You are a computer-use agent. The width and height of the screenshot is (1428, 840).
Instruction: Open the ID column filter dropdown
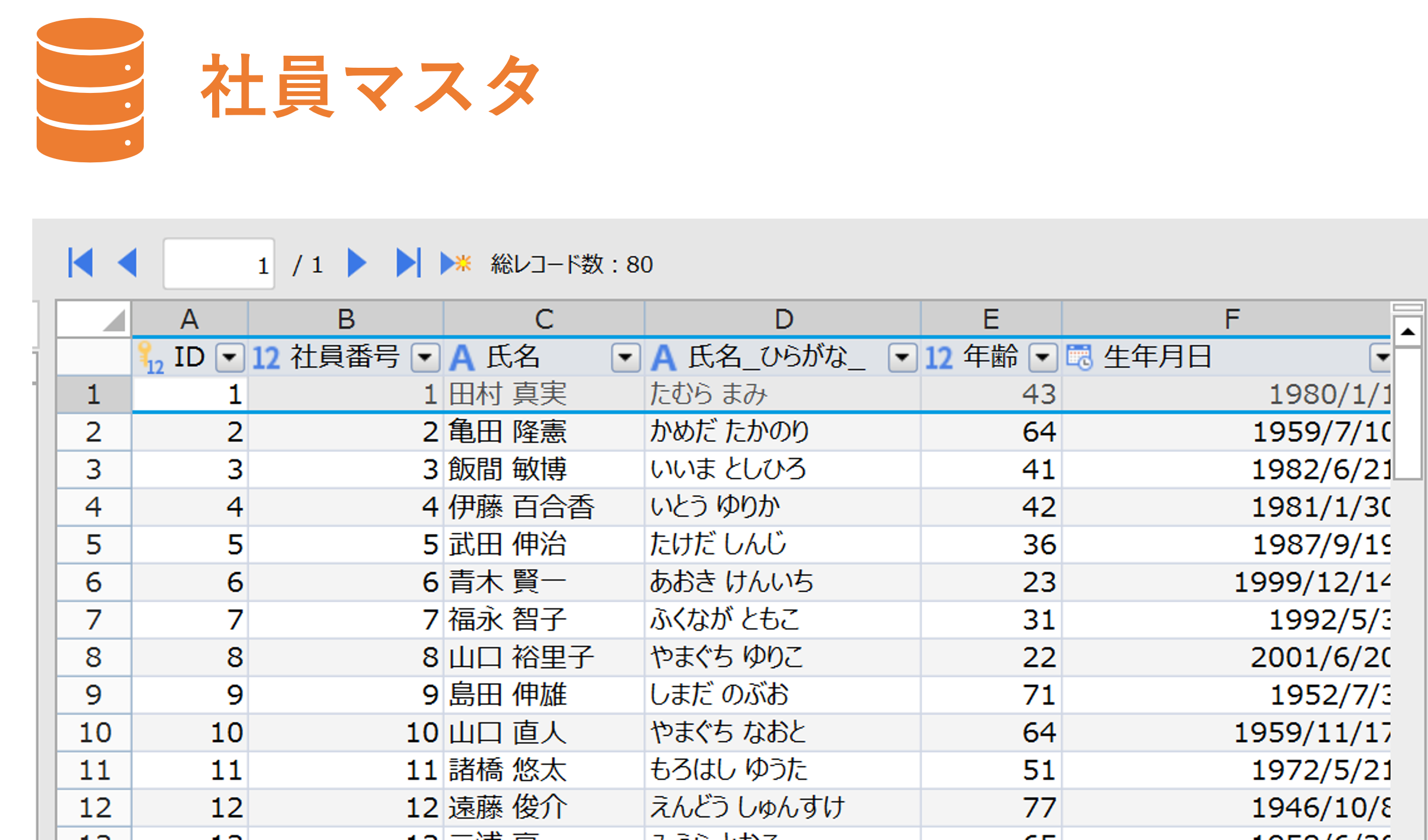point(230,357)
